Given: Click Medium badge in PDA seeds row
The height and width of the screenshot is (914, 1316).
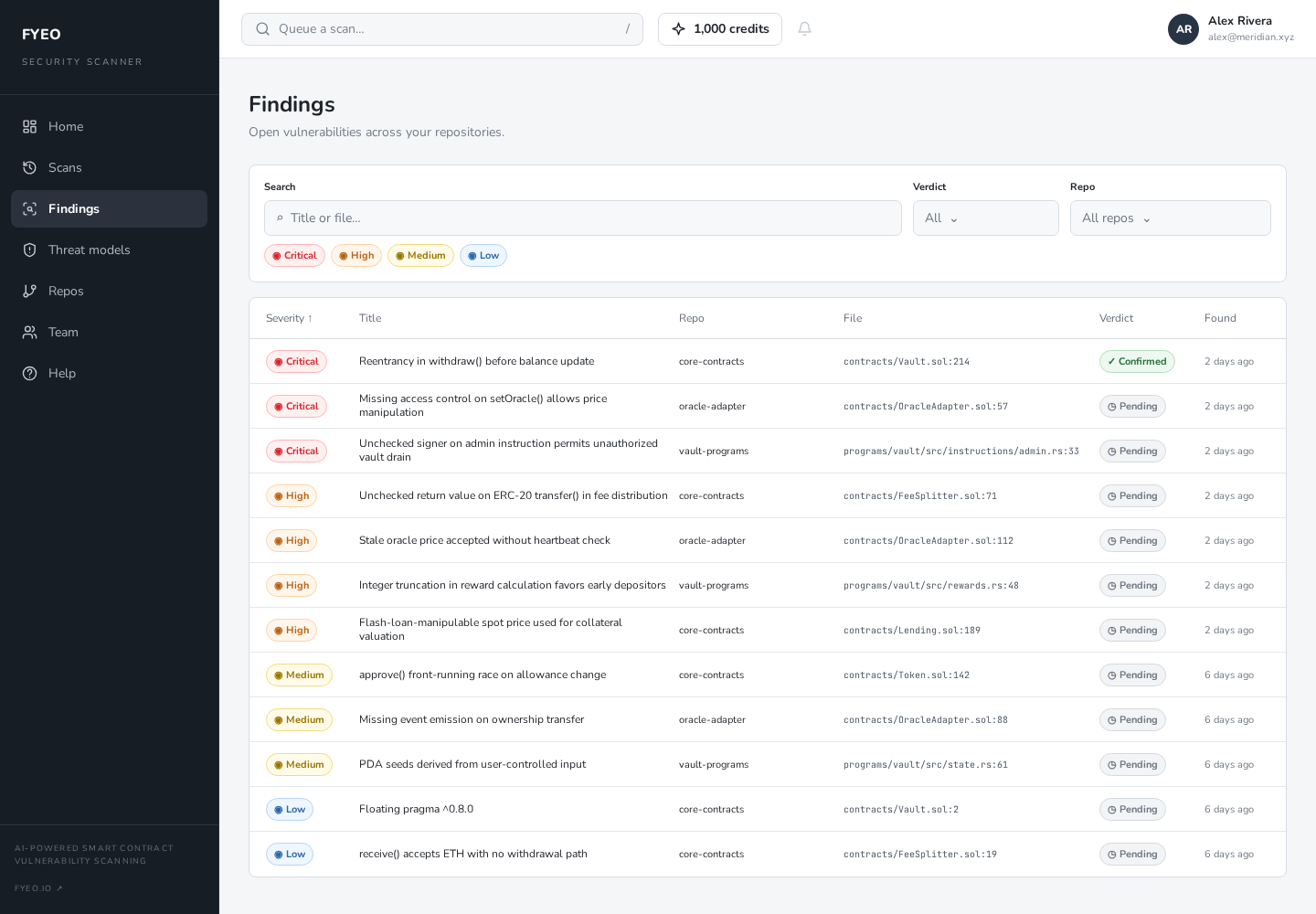Looking at the screenshot, I should pos(299,764).
